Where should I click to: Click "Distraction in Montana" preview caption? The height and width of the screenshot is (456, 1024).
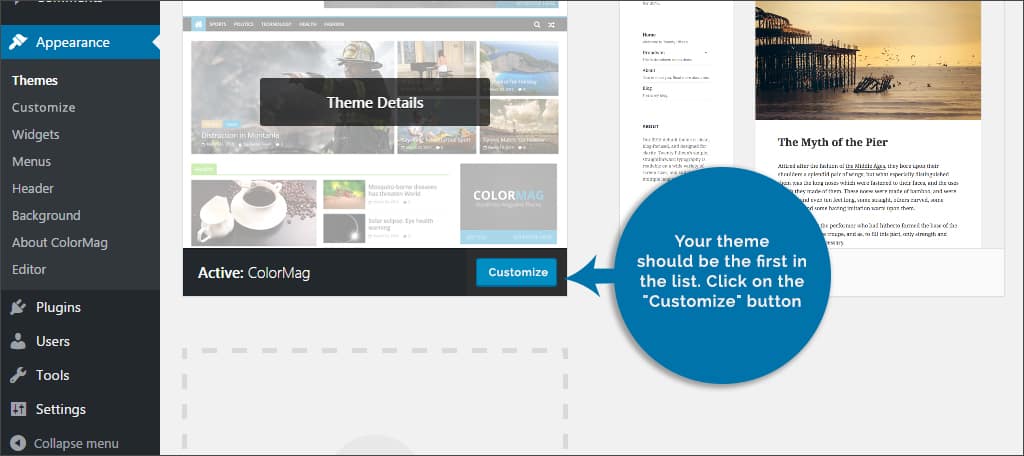tap(240, 135)
